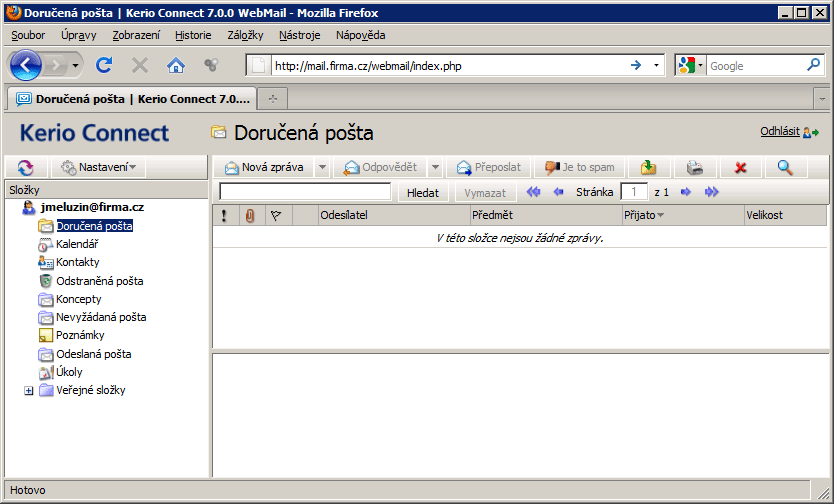Viewport: 834px width, 504px height.
Task: Click the browser reload icon
Action: [x=104, y=65]
